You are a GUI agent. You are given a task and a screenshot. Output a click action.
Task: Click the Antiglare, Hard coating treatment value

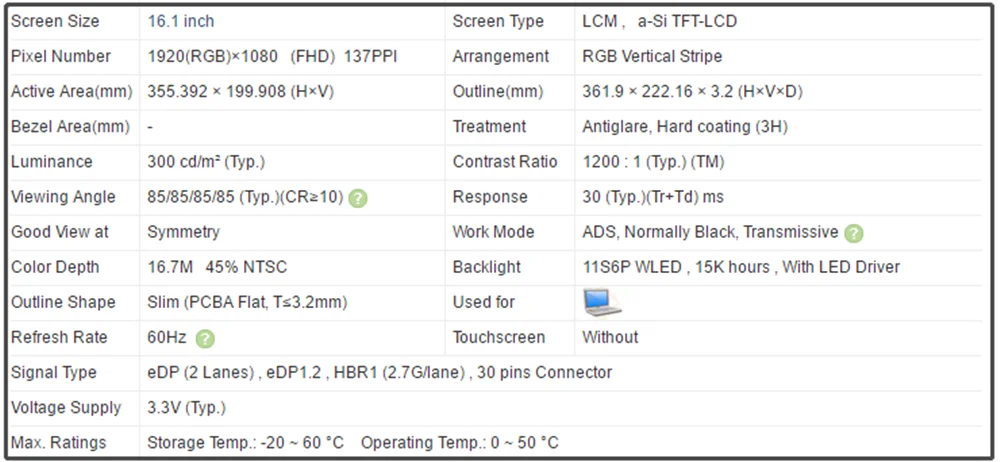[x=685, y=127]
